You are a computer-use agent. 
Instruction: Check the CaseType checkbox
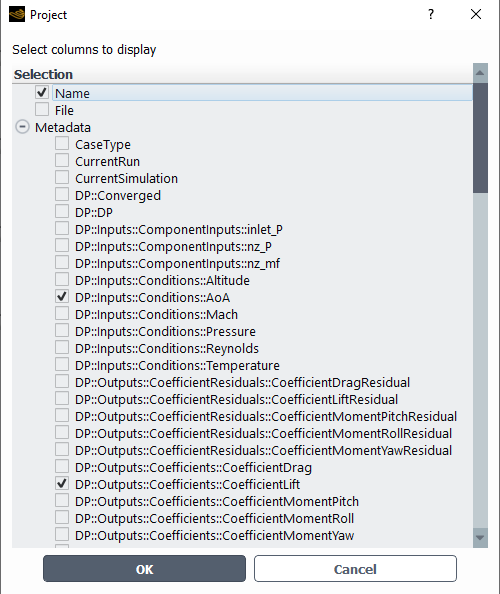62,144
